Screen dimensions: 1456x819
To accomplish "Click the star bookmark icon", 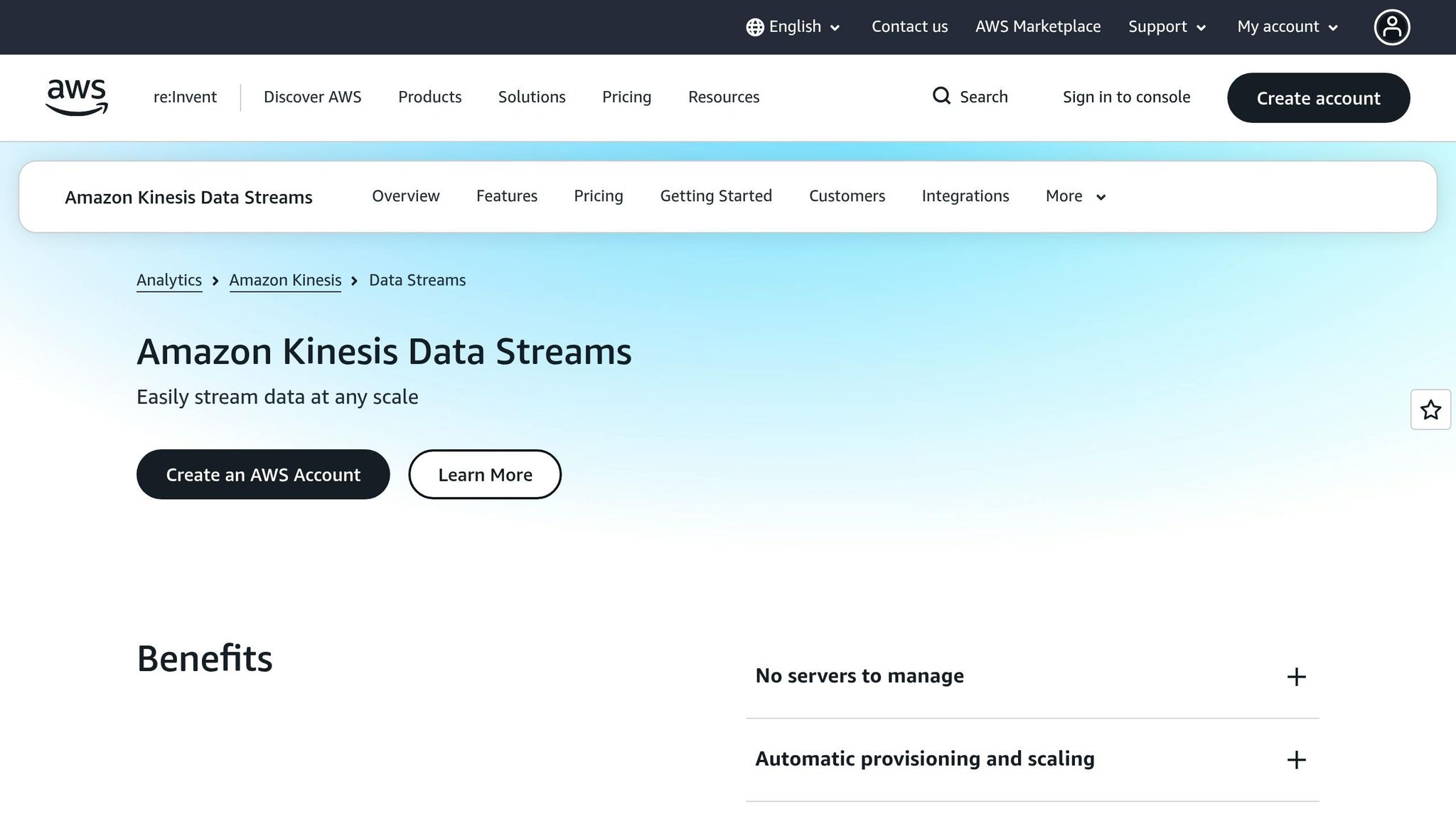I will pos(1430,409).
